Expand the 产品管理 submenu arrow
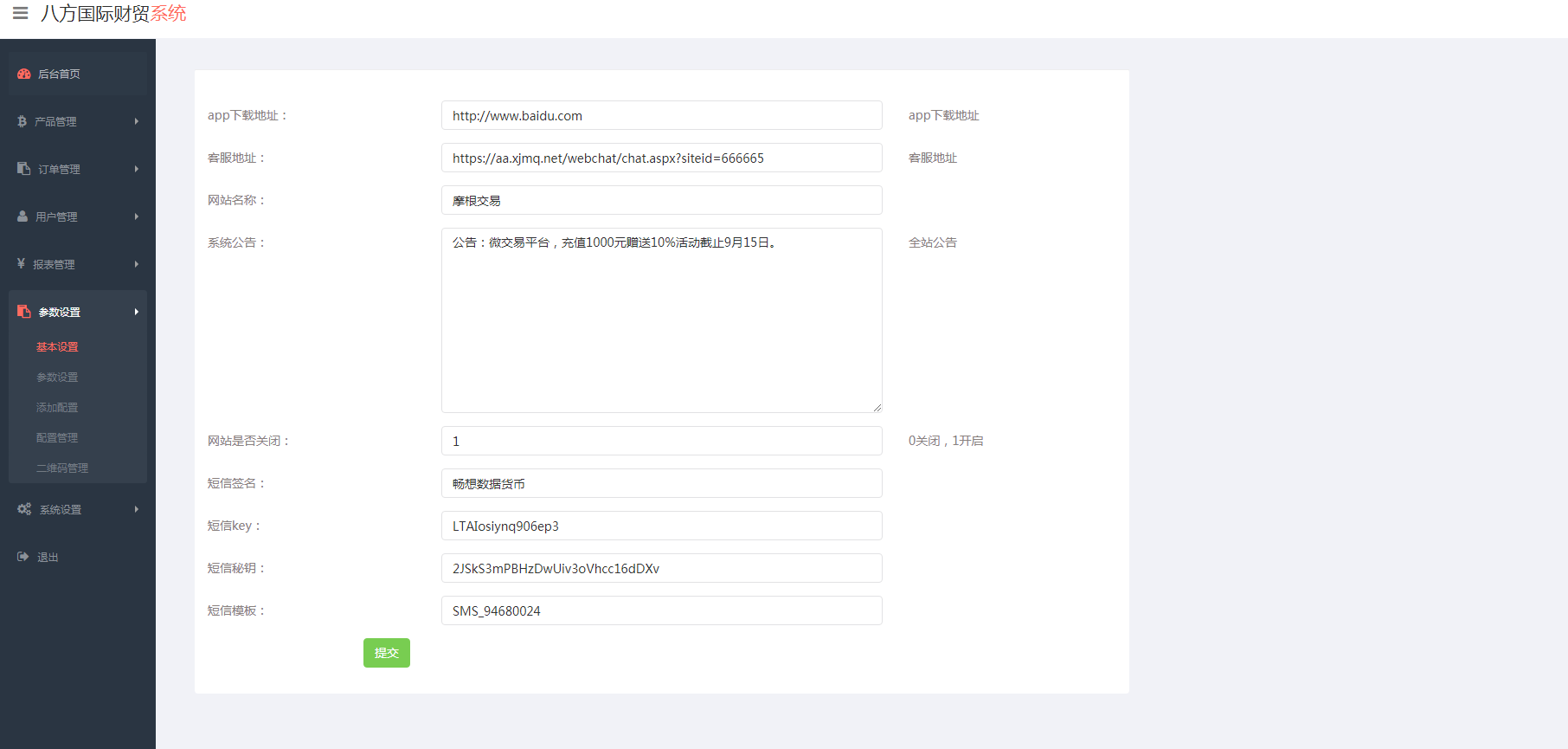 click(137, 121)
